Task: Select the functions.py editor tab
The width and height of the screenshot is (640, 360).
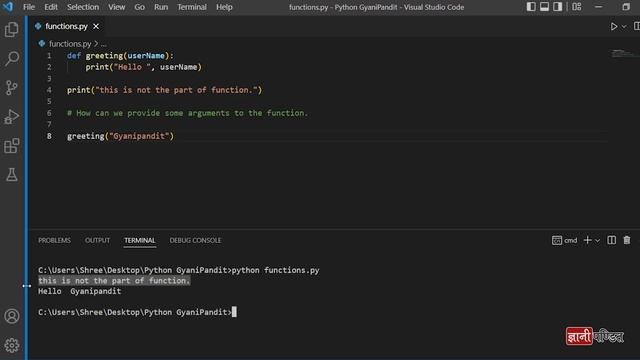Action: (x=66, y=27)
